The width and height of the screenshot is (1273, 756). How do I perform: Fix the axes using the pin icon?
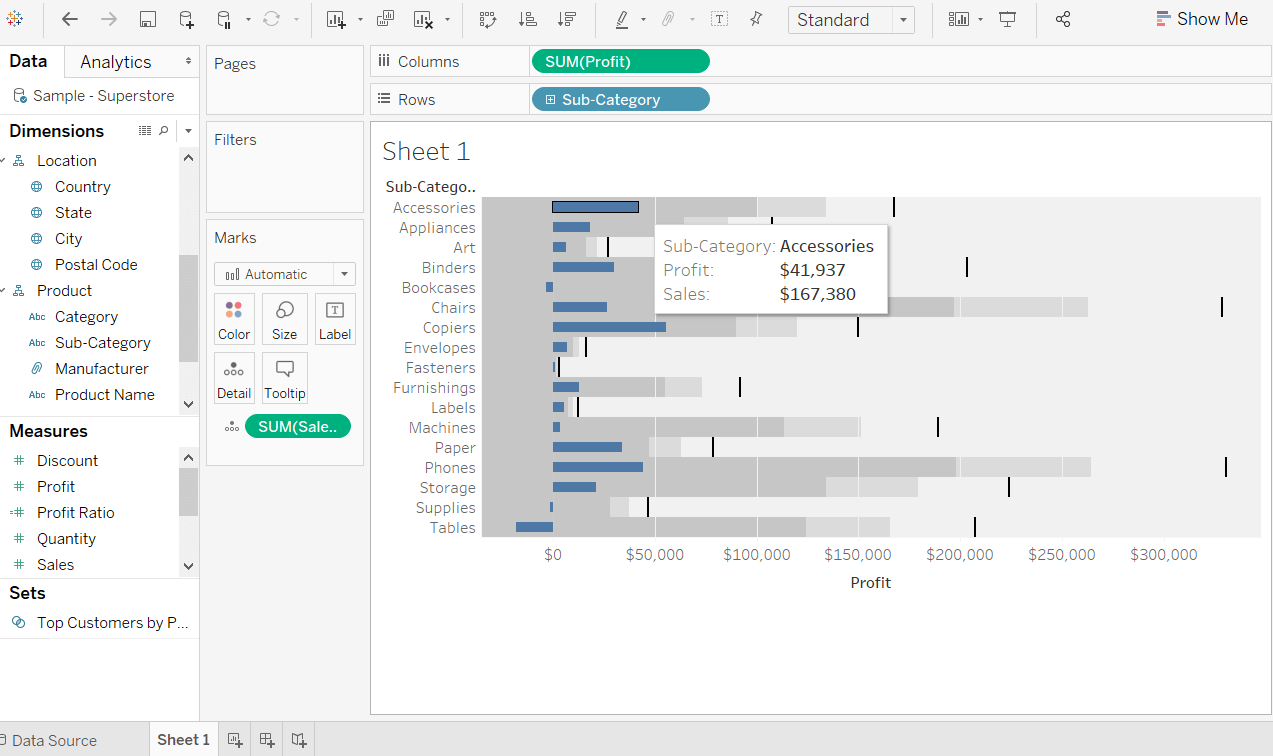click(x=756, y=19)
